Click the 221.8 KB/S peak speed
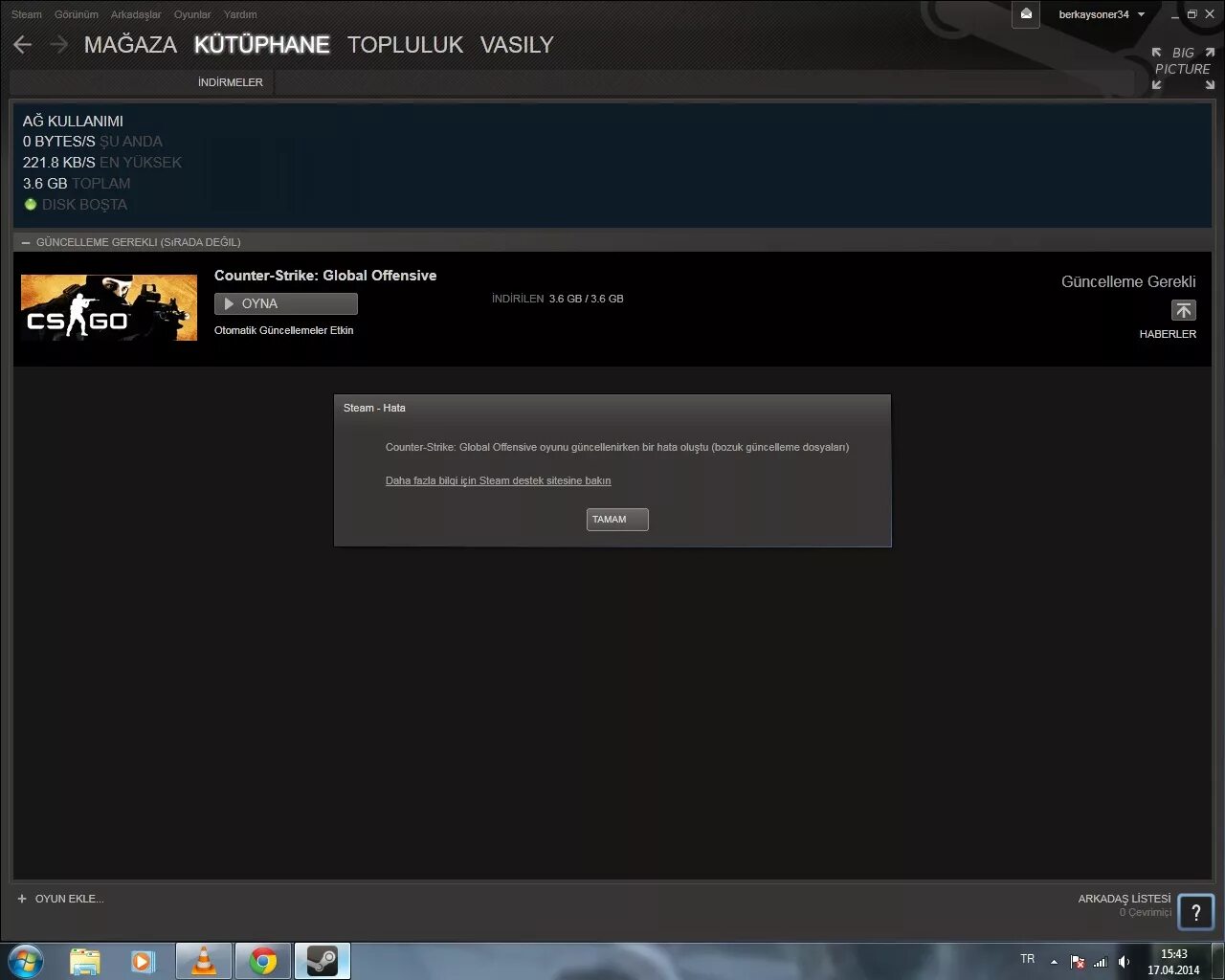 click(x=59, y=163)
